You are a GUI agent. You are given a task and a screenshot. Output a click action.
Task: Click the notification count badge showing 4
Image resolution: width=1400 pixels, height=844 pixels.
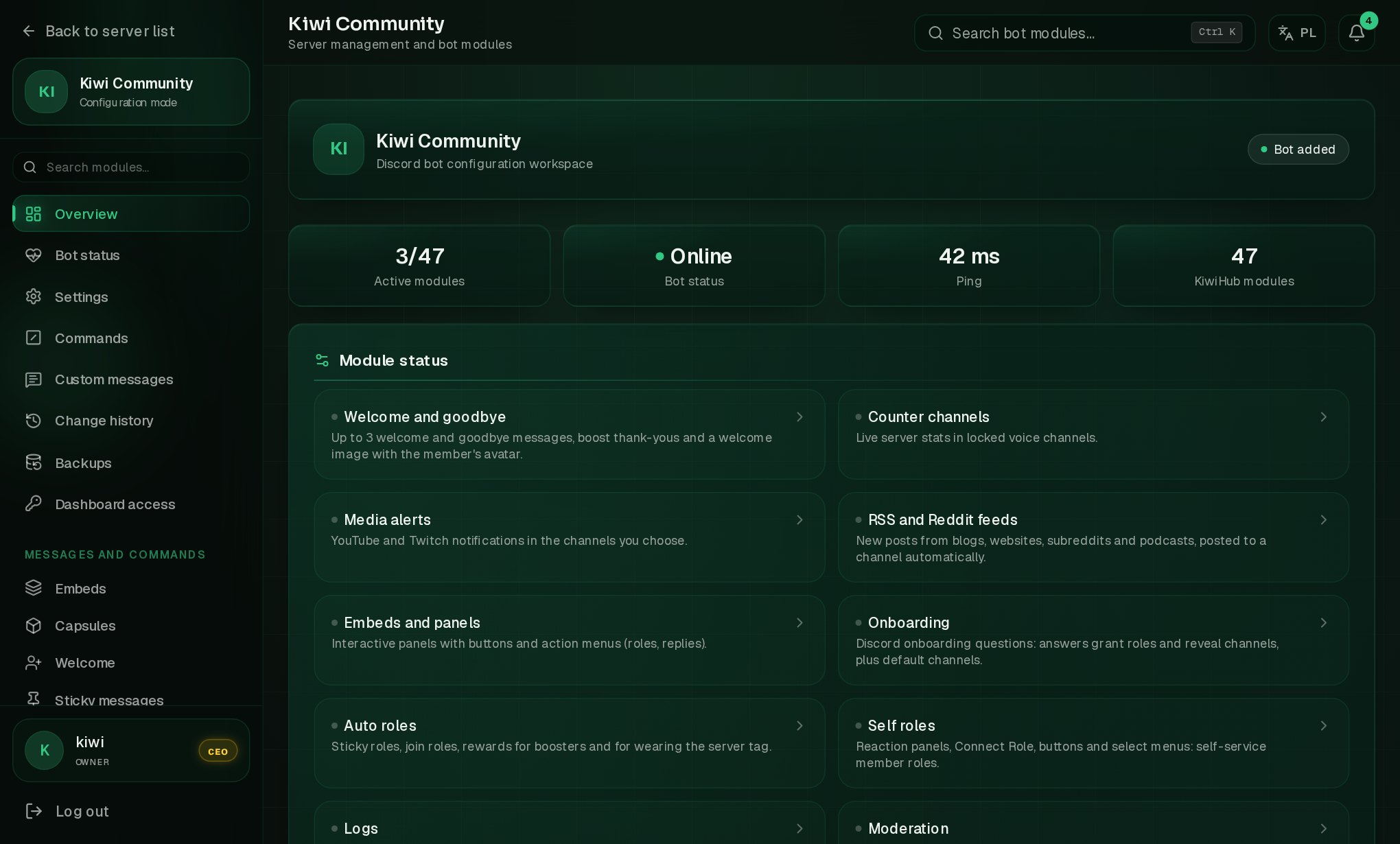point(1368,21)
